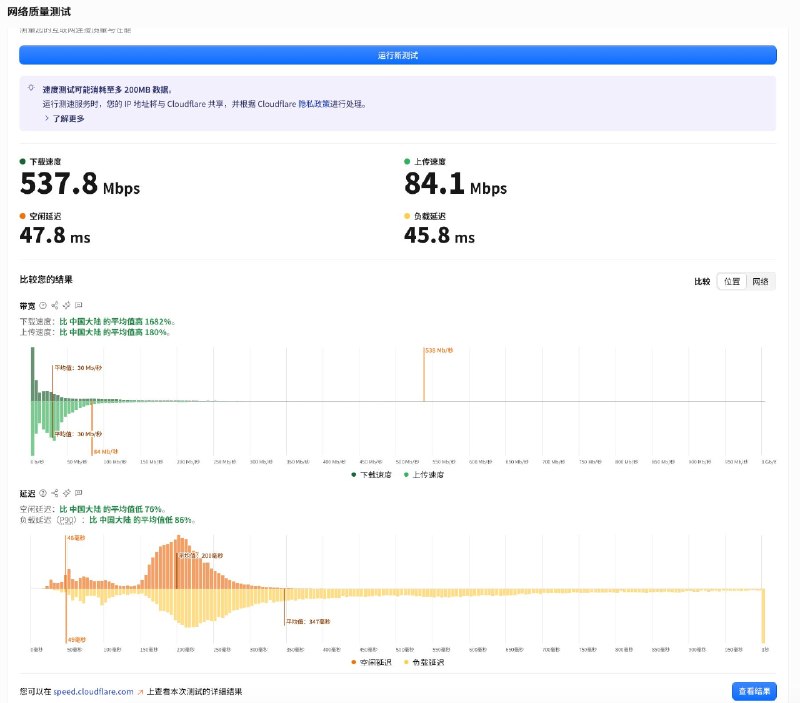
Task: Click the yellow dot next to 负载延迟 metric label
Action: 407,216
